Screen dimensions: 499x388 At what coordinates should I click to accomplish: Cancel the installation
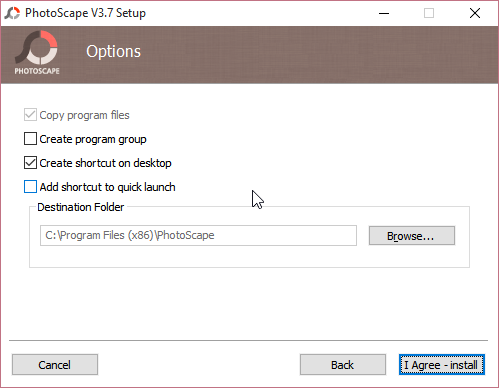click(x=55, y=365)
